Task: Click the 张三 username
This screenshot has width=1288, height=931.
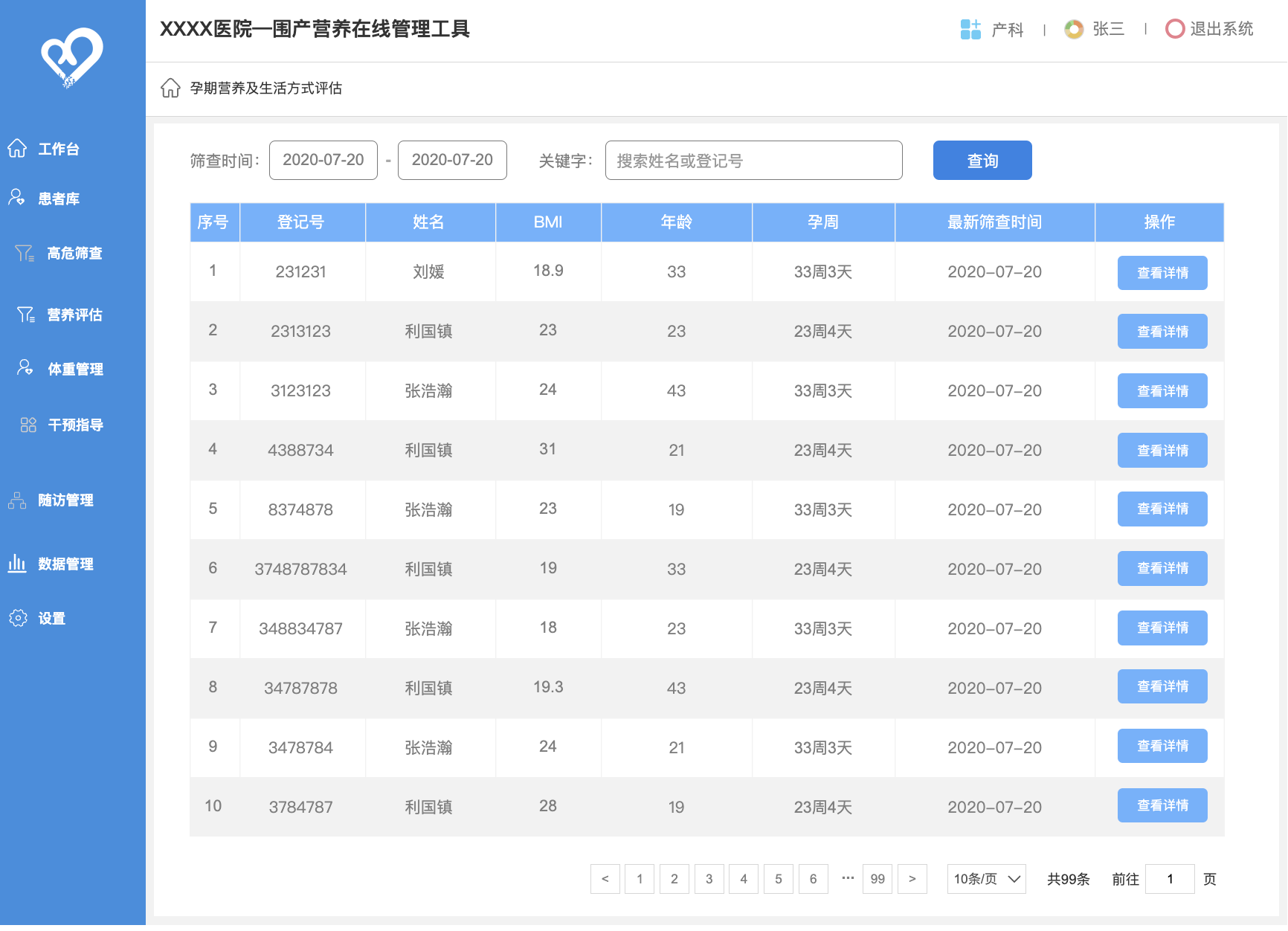Action: pos(1109,29)
